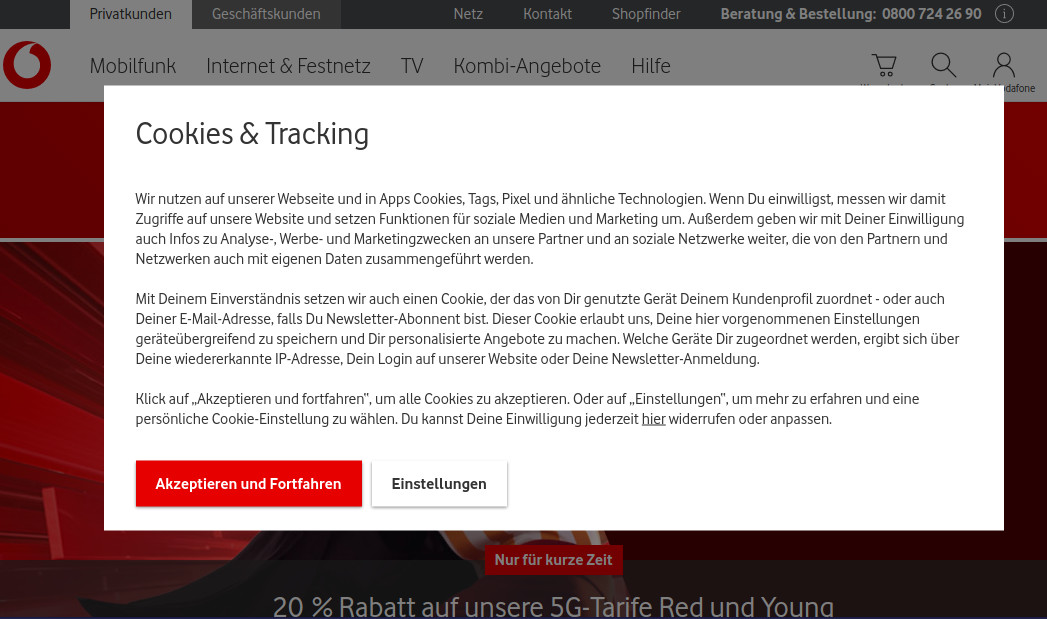The image size is (1047, 619).
Task: Open cookie Einstellungen button
Action: 439,484
